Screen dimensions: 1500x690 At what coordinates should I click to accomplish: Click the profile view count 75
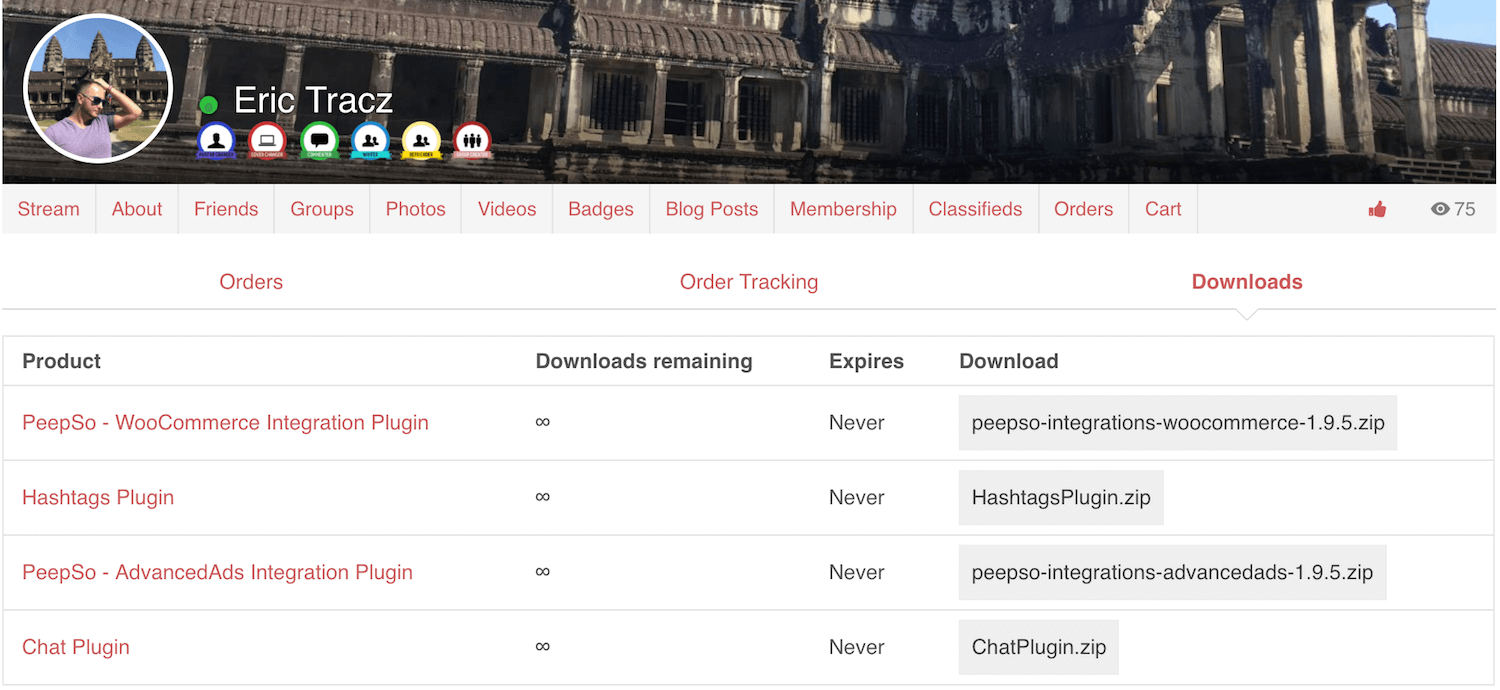(1465, 209)
